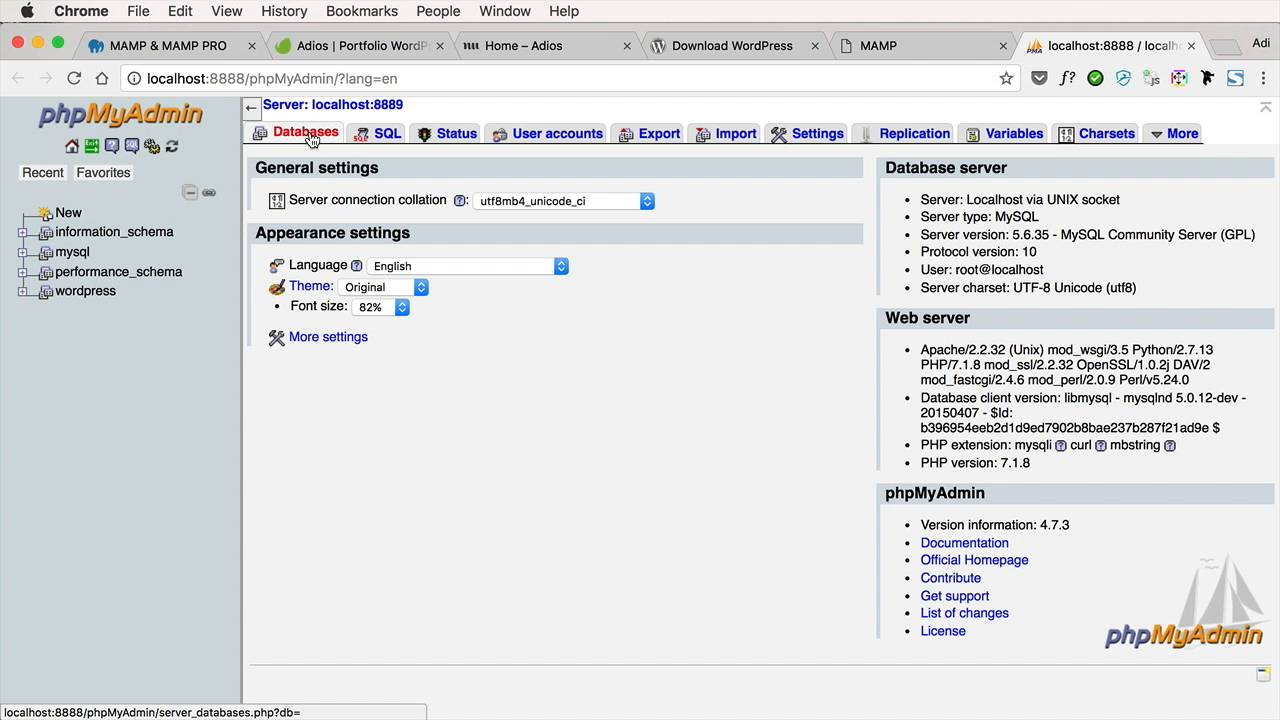
Task: Open the More tab dropdown
Action: (x=1173, y=134)
